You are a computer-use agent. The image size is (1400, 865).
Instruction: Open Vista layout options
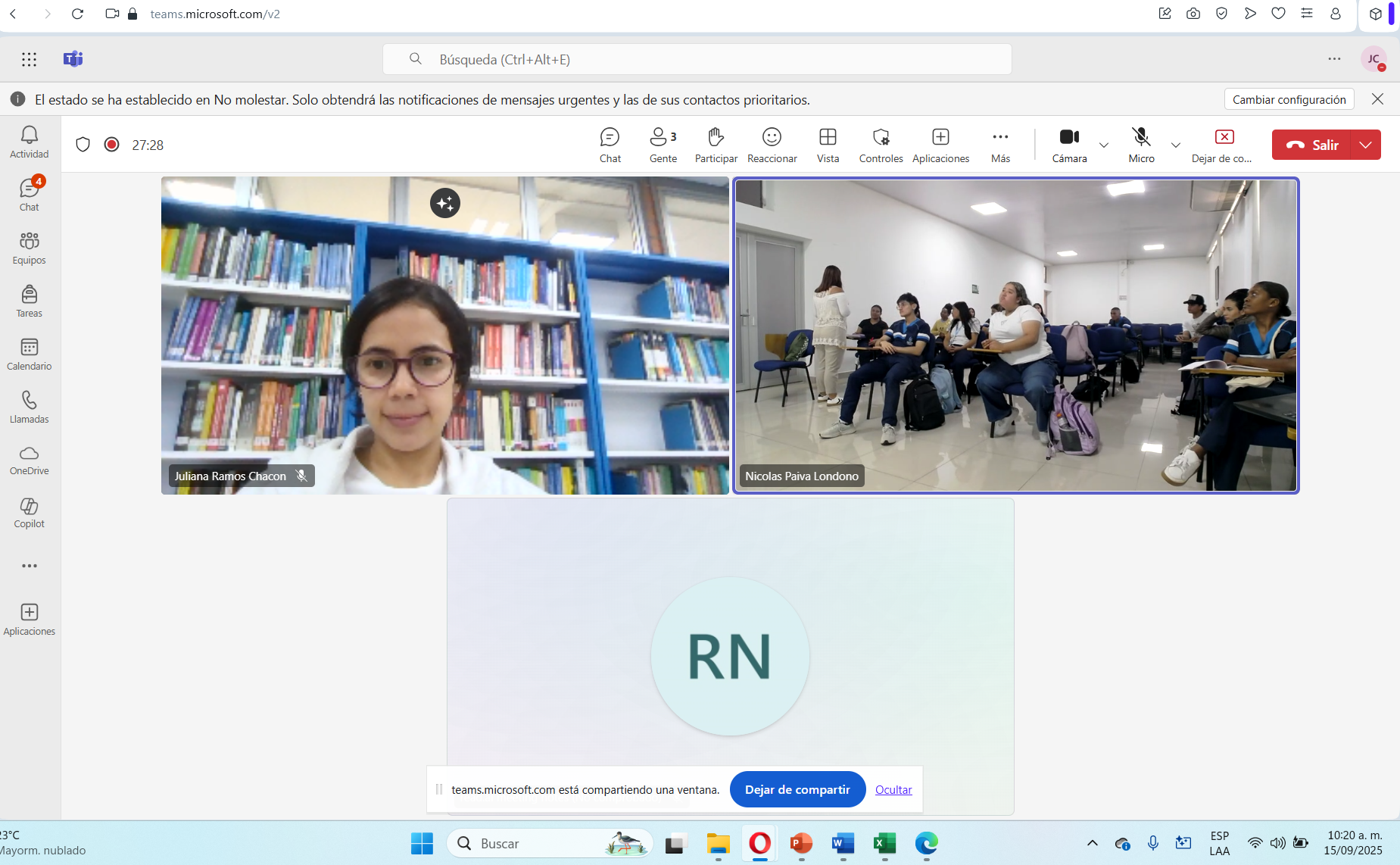(x=828, y=145)
